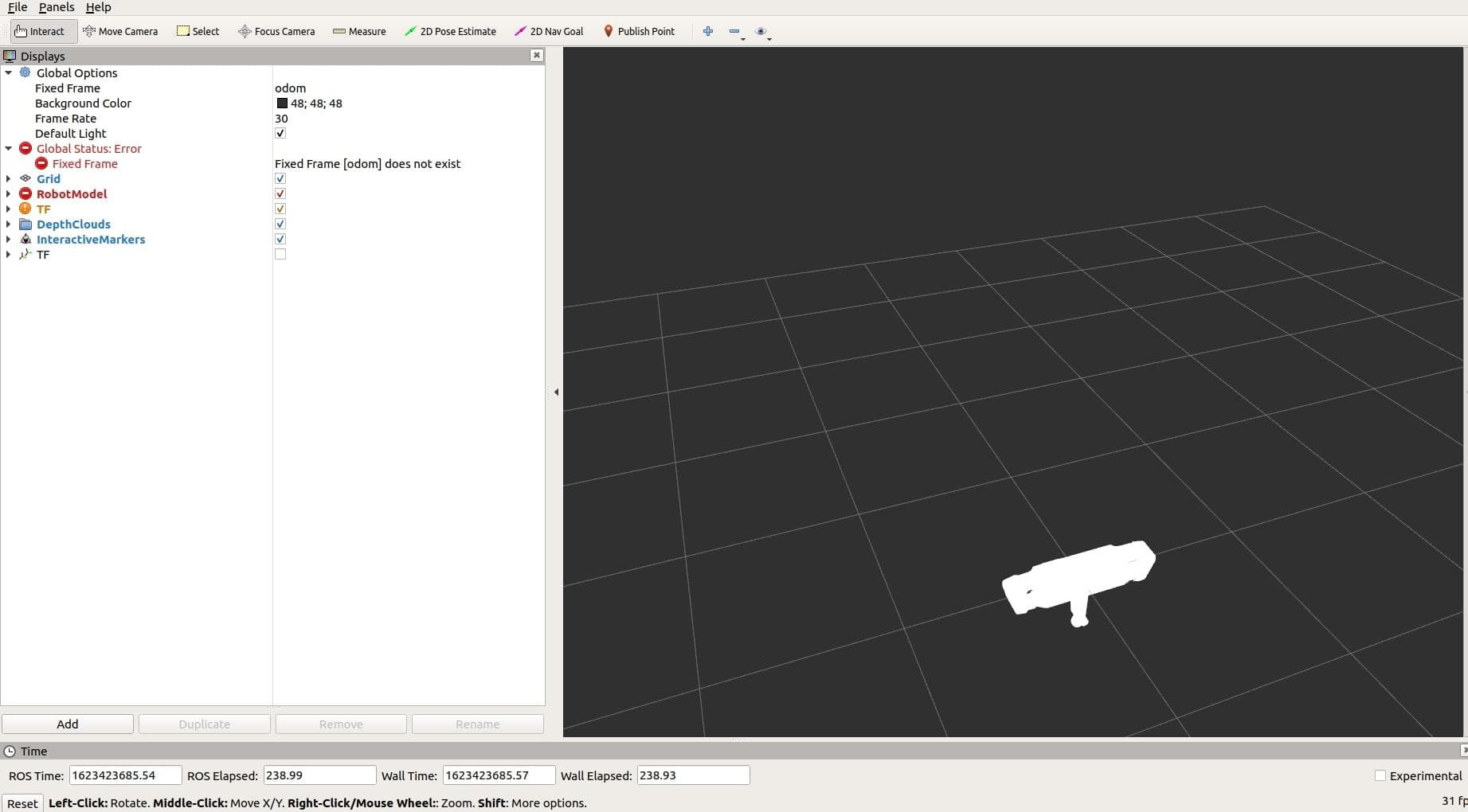Screen dimensions: 1468x812
Task: Click the Background Color swatch
Action: tap(282, 103)
